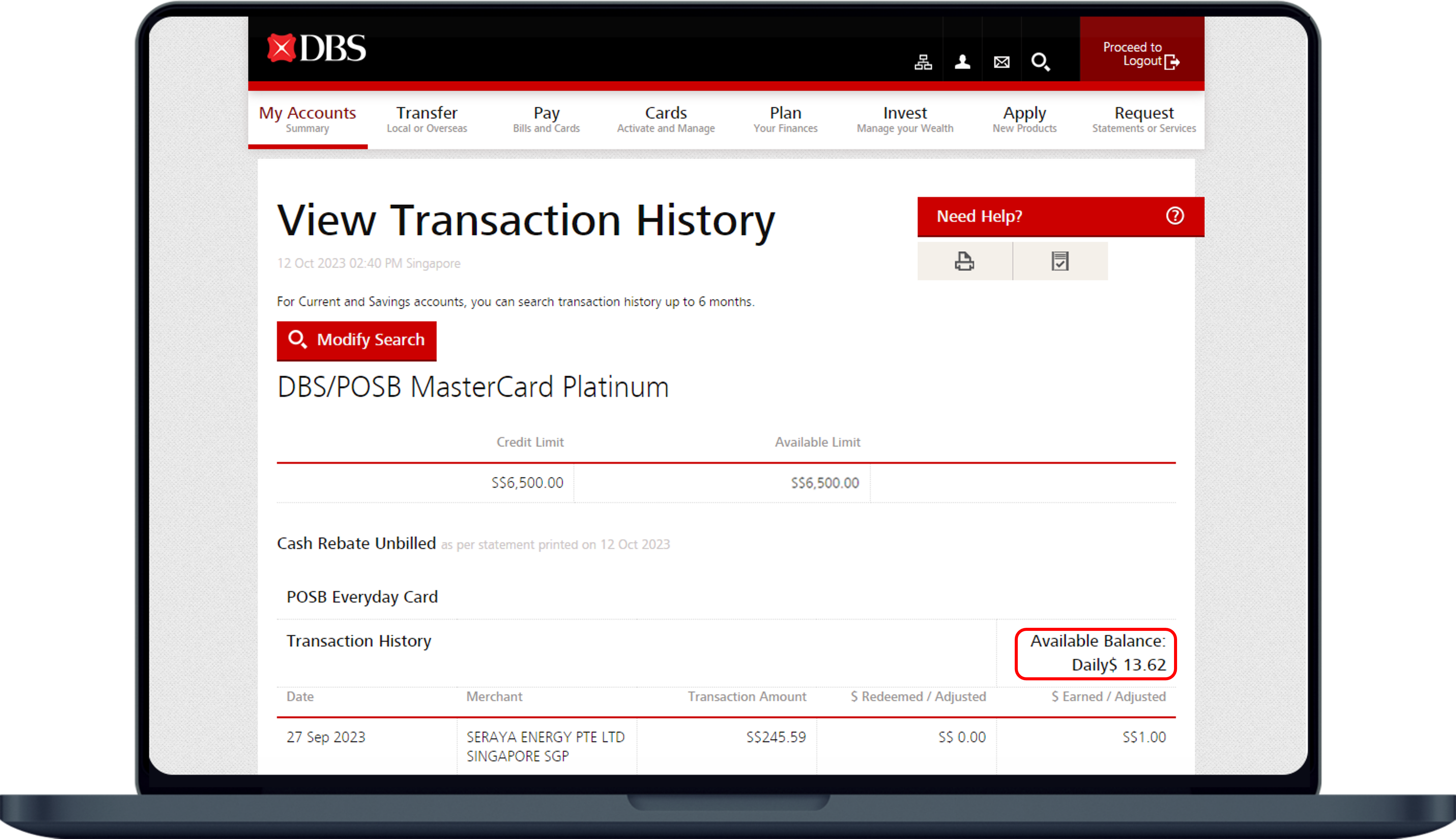This screenshot has width=1456, height=839.
Task: Open the Cards Activate and Manage menu
Action: [x=666, y=119]
